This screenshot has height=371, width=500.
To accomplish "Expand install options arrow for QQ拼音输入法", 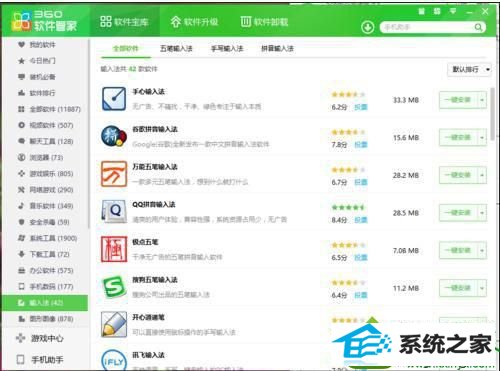I will [x=482, y=213].
